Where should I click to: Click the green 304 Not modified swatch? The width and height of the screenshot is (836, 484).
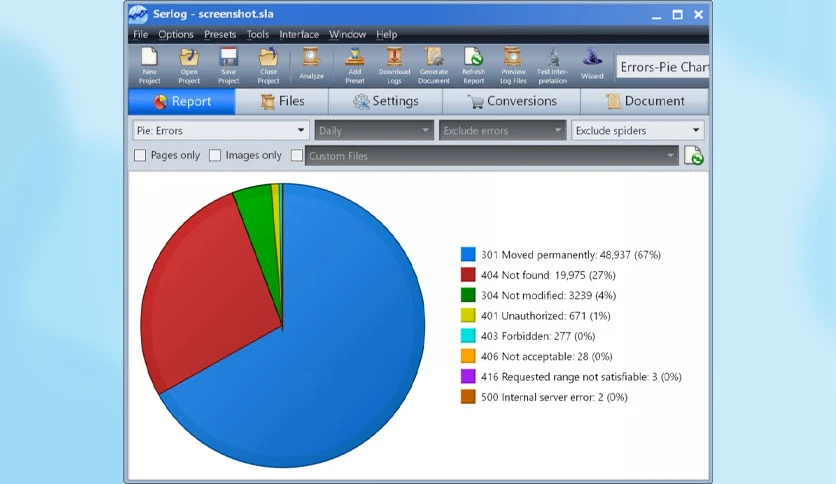(x=468, y=295)
